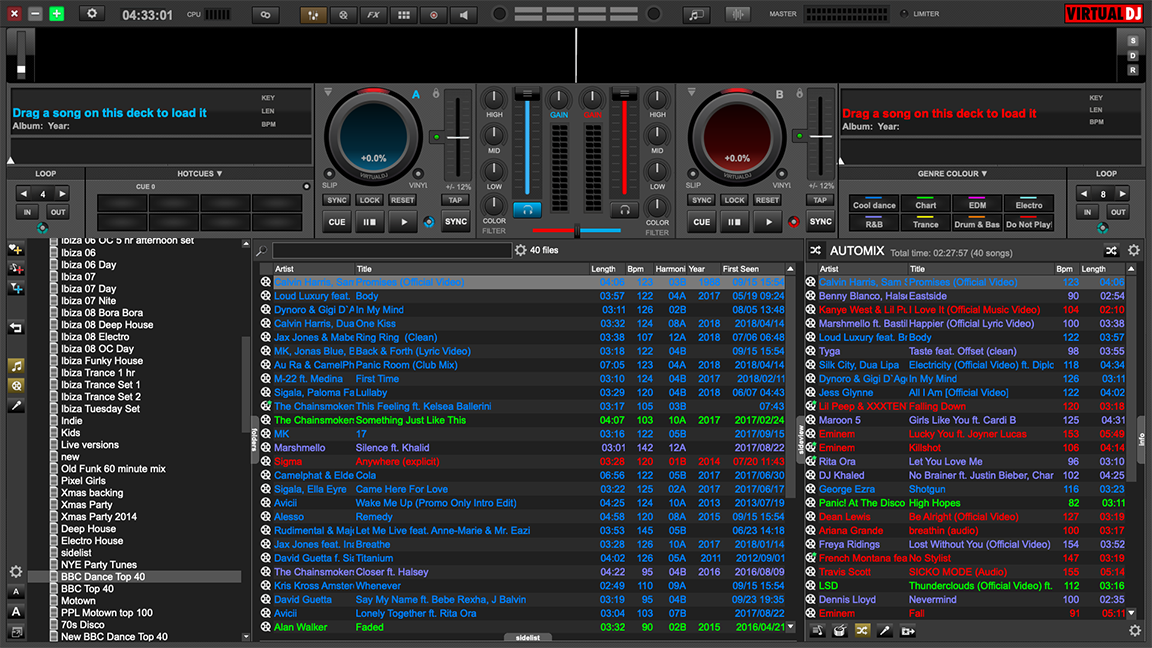
Task: Decrease deck B loop length arrow
Action: [1084, 194]
